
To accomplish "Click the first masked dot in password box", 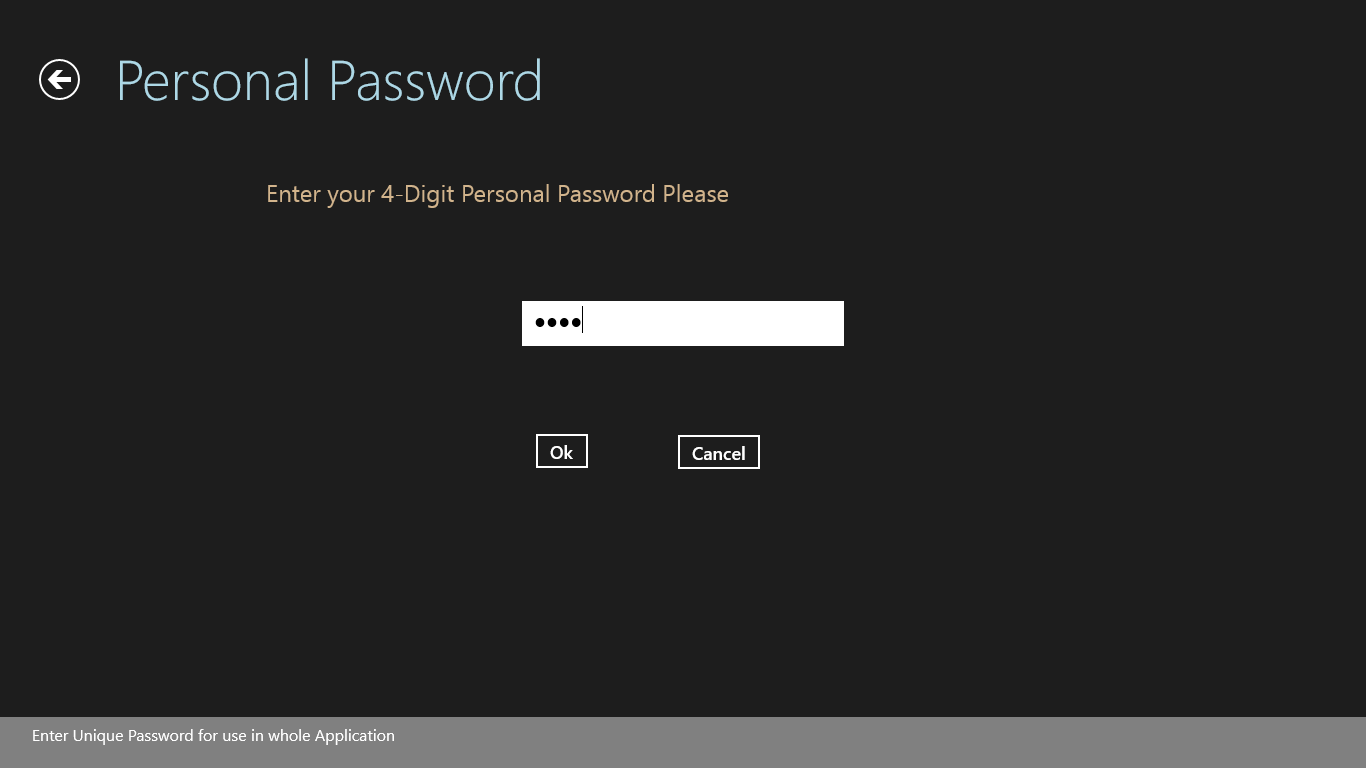I will 540,322.
